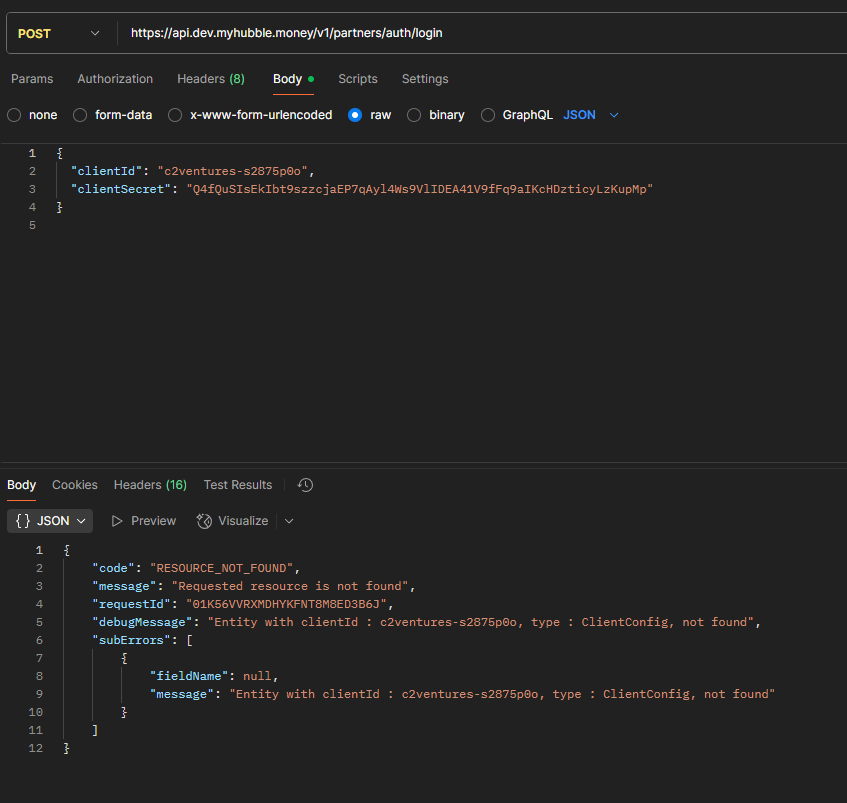Expand the chevron next to Visualize
The image size is (847, 803).
coord(289,521)
